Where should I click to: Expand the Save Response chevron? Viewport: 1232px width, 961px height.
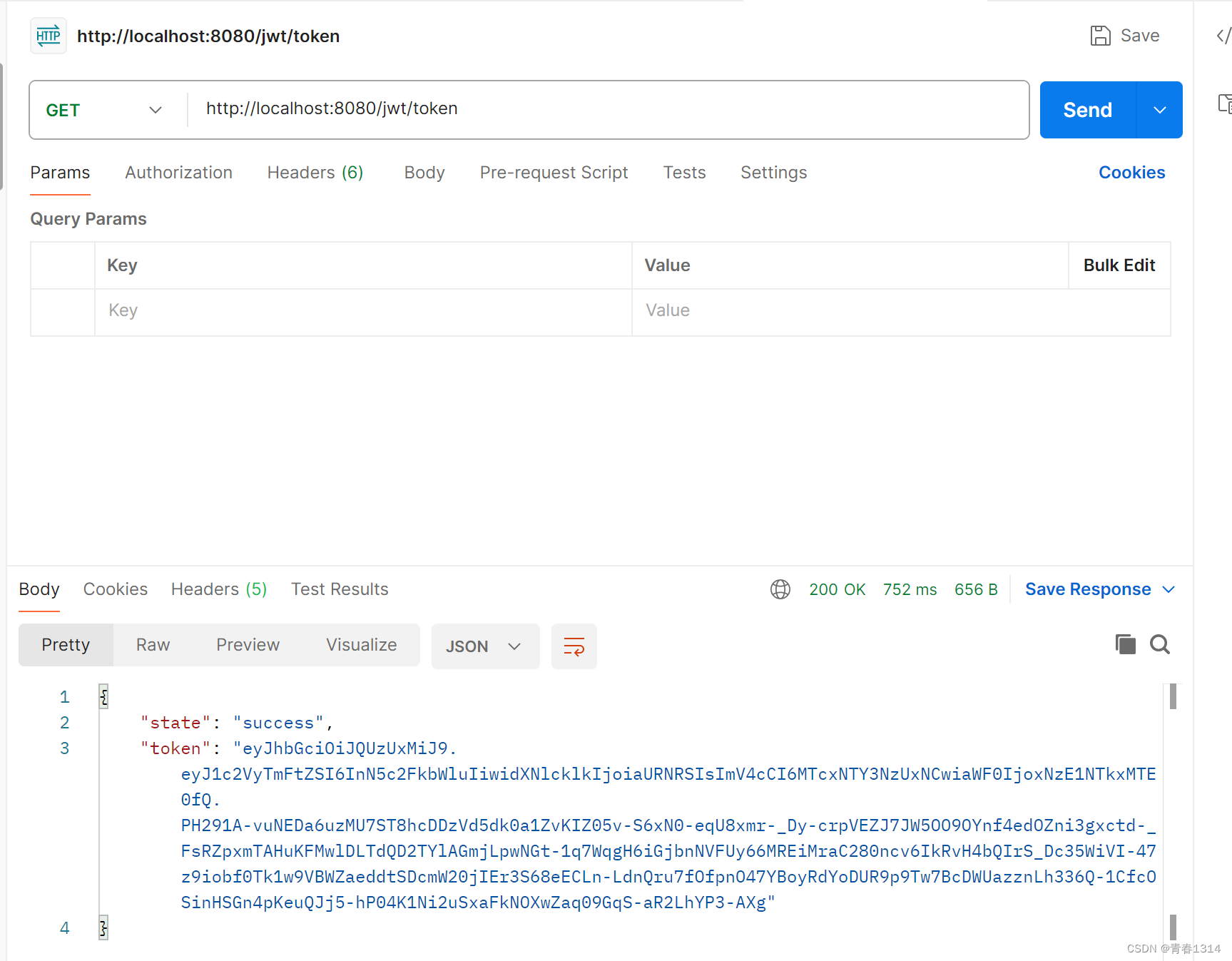(1169, 589)
